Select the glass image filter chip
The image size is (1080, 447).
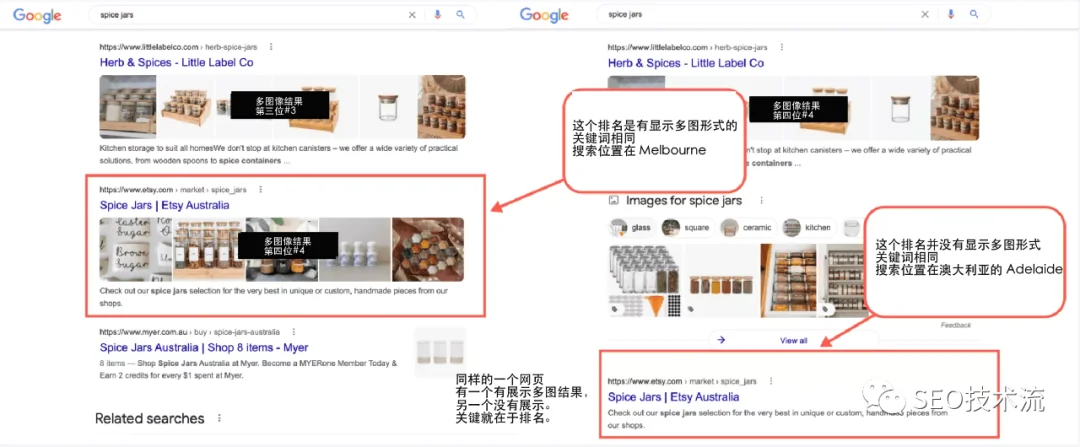[632, 227]
